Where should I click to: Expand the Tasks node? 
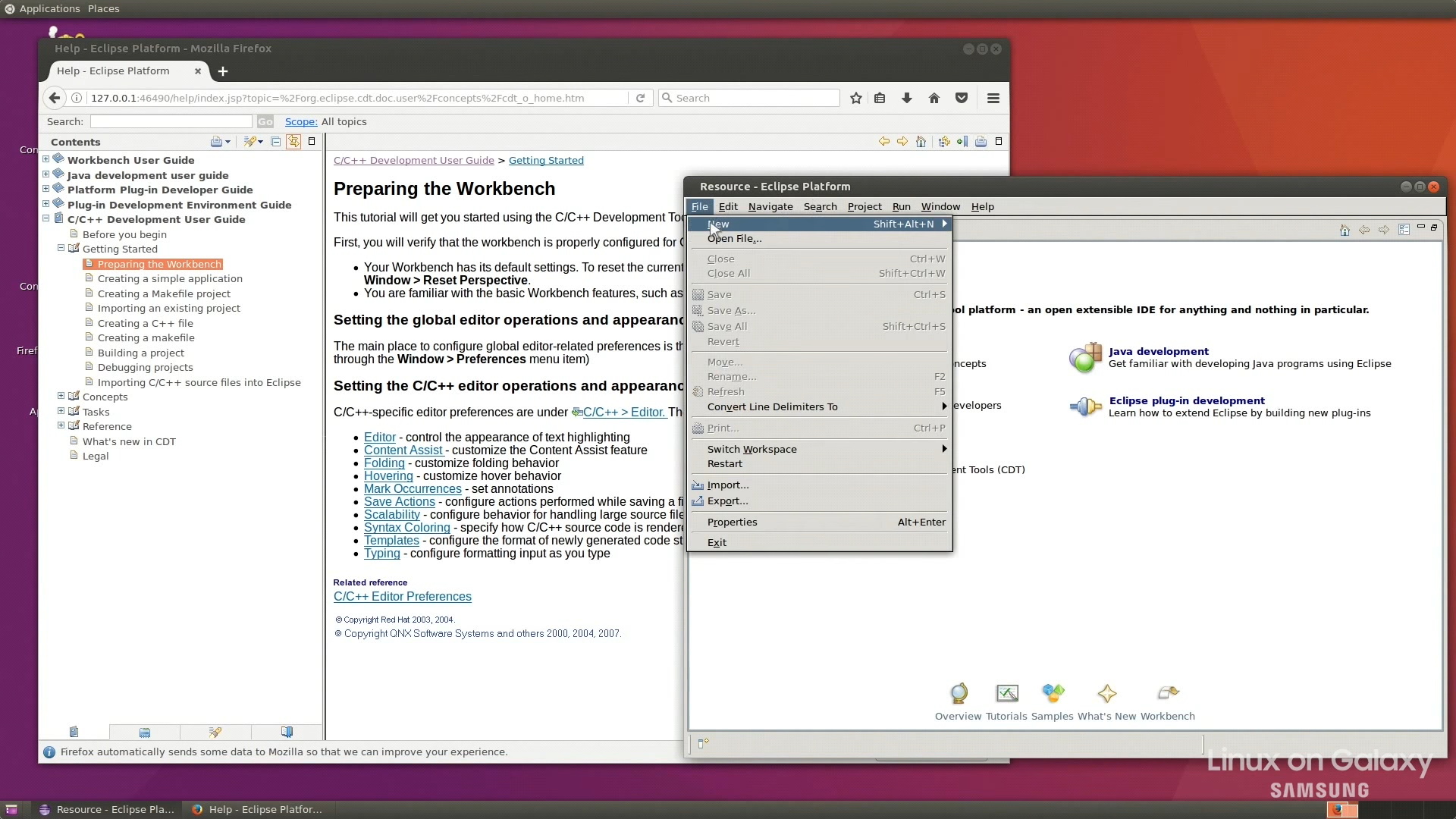(x=61, y=411)
